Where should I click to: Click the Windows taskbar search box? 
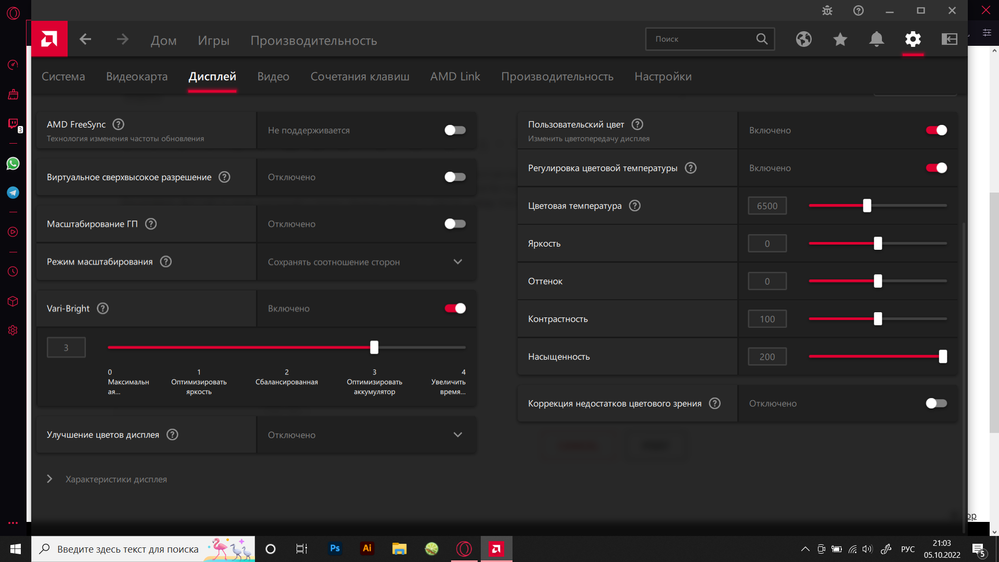143,549
